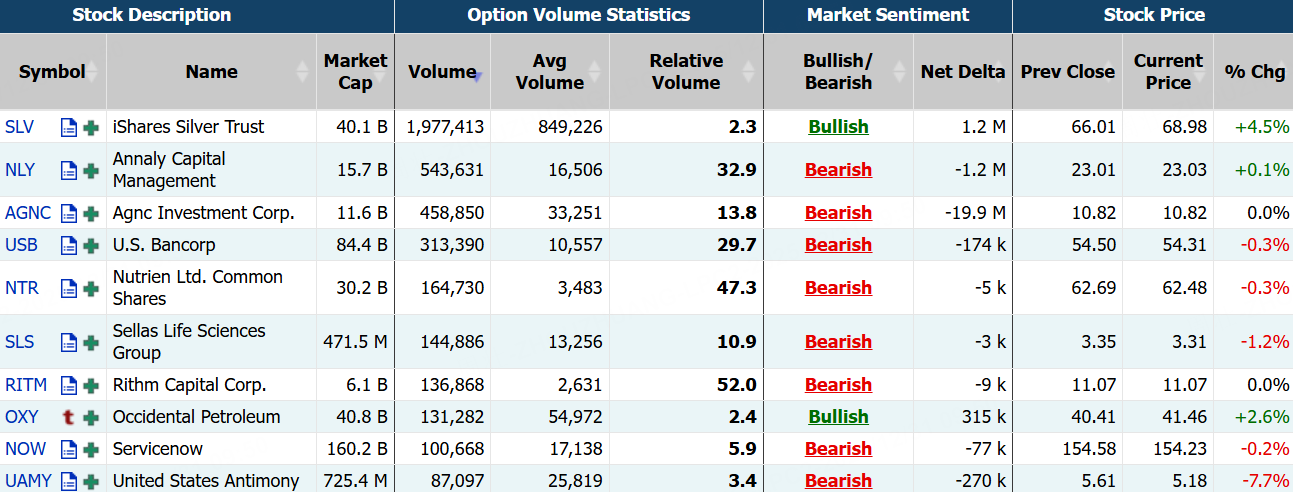Sort by the Market Cap column header
Screen dimensions: 1293x492
click(355, 72)
